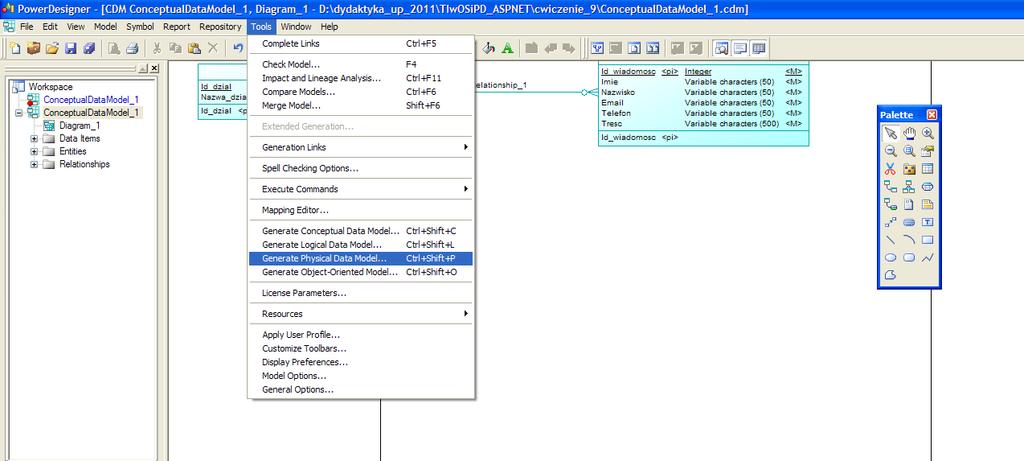The width and height of the screenshot is (1024, 461).
Task: Select the Arc tool in Palette
Action: coord(909,240)
